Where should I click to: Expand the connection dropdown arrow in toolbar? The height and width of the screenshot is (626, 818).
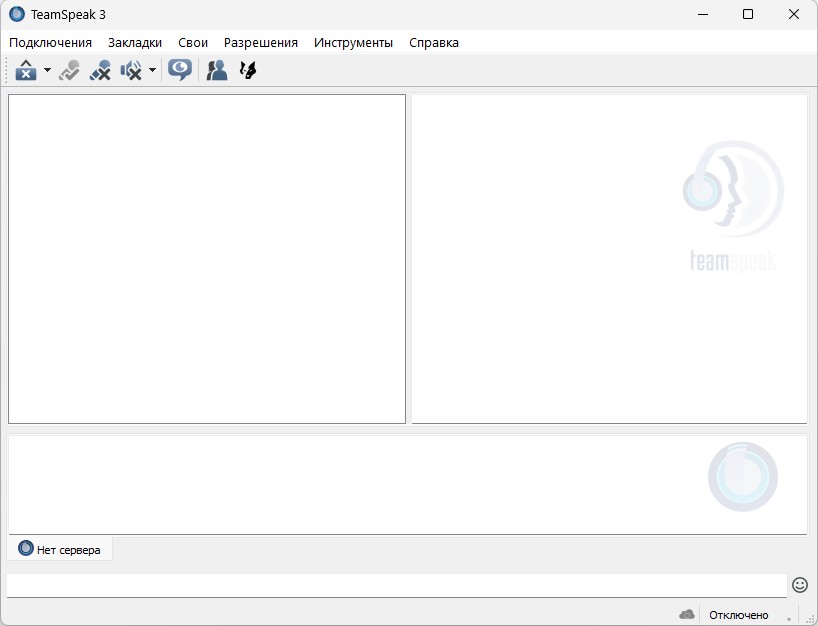coord(47,70)
